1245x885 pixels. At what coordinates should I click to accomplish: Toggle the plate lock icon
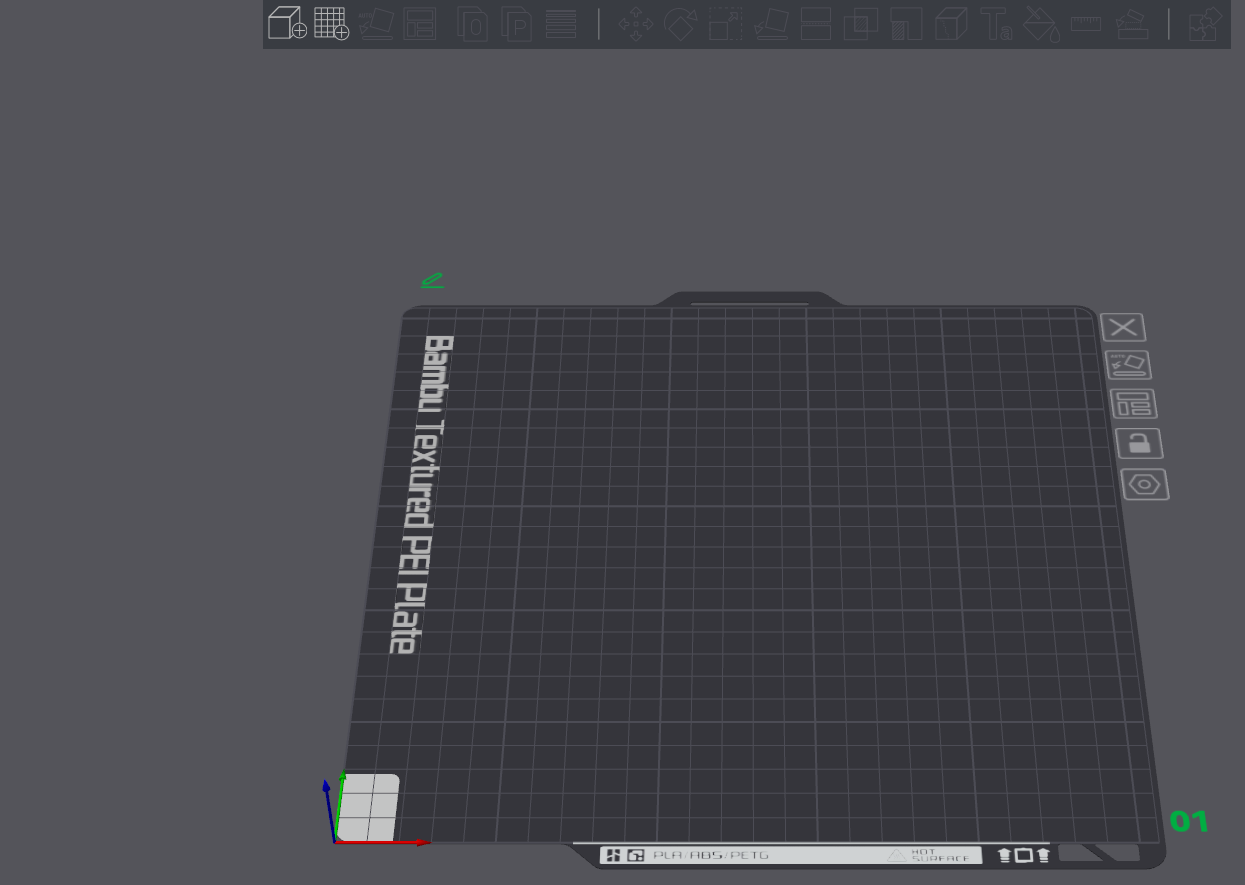pos(1139,444)
